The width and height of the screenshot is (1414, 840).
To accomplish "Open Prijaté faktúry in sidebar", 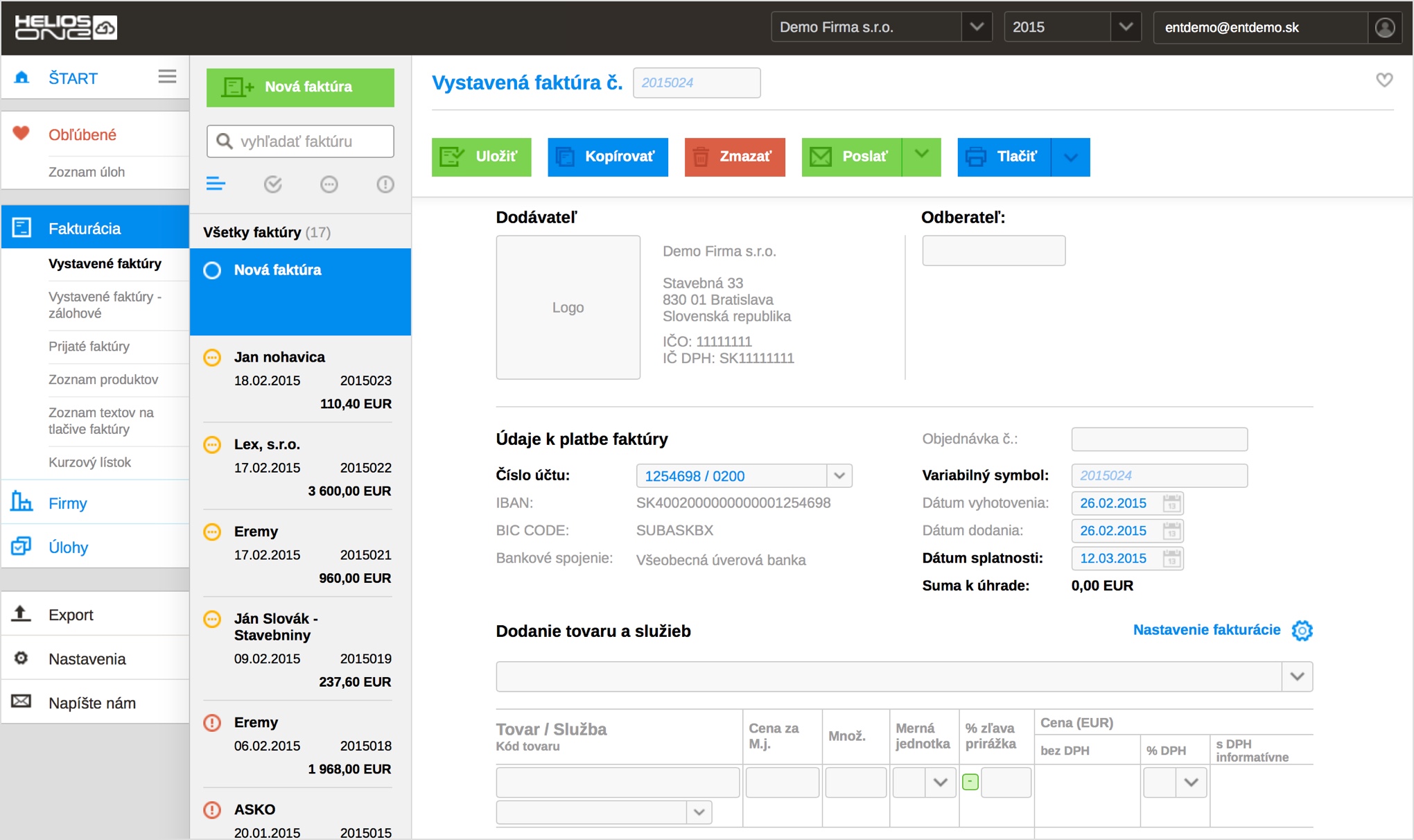I will pyautogui.click(x=89, y=347).
